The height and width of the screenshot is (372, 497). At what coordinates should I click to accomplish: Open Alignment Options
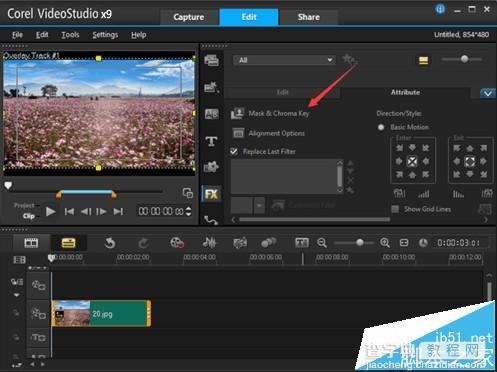click(277, 133)
